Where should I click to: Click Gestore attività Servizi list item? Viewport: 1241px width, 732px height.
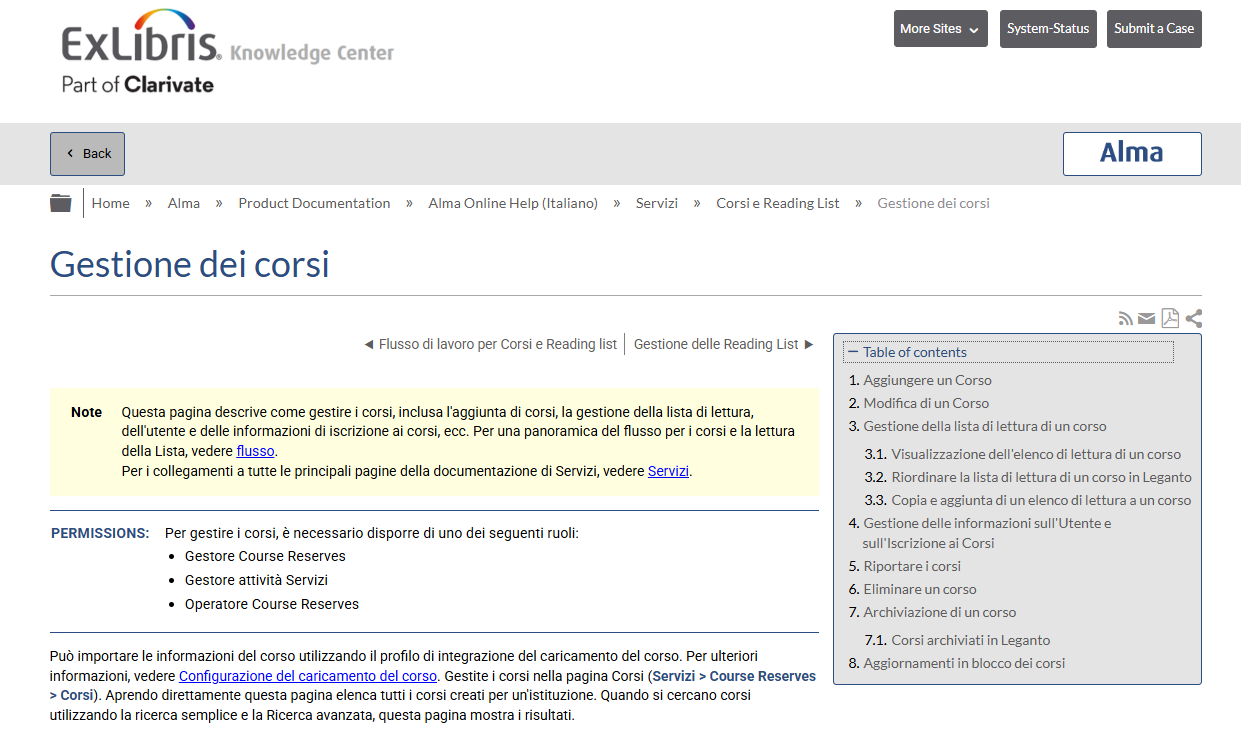pyautogui.click(x=256, y=580)
